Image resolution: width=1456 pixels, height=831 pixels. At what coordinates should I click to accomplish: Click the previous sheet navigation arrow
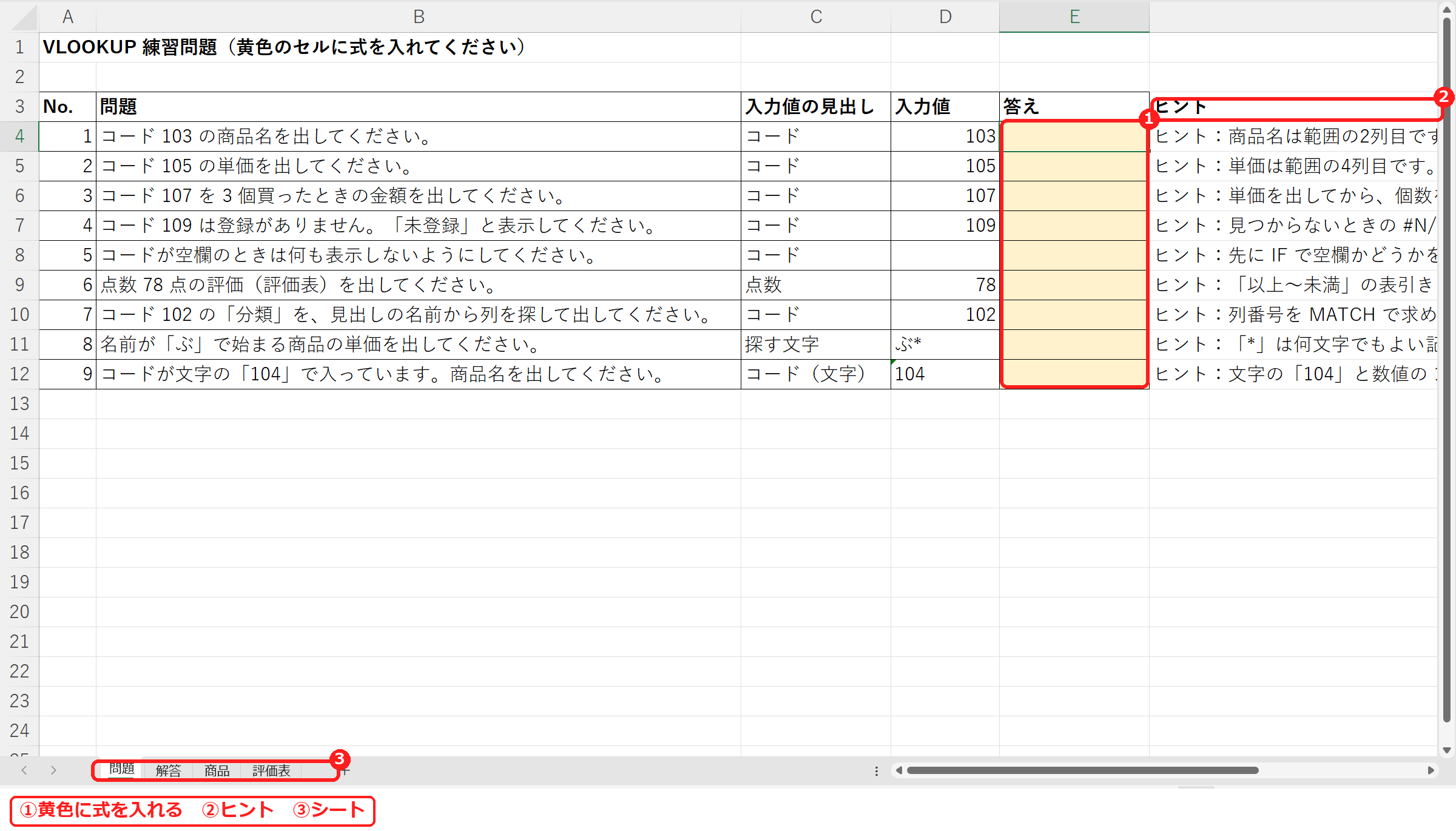24,770
